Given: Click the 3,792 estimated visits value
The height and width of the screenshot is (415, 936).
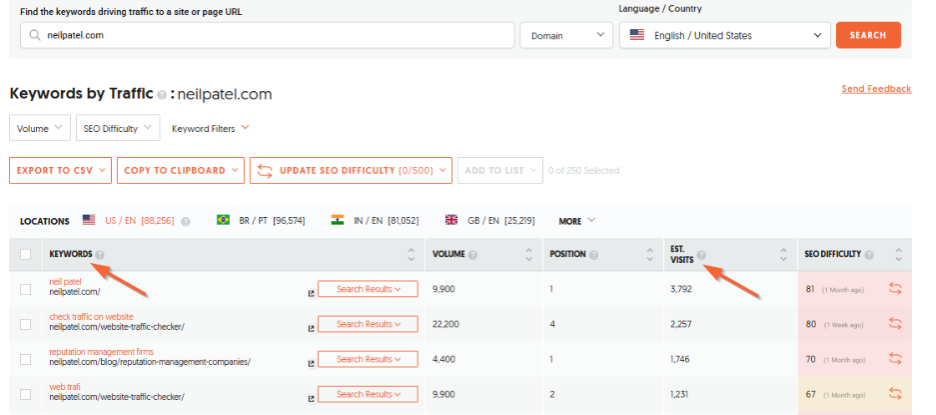Looking at the screenshot, I should [x=682, y=289].
